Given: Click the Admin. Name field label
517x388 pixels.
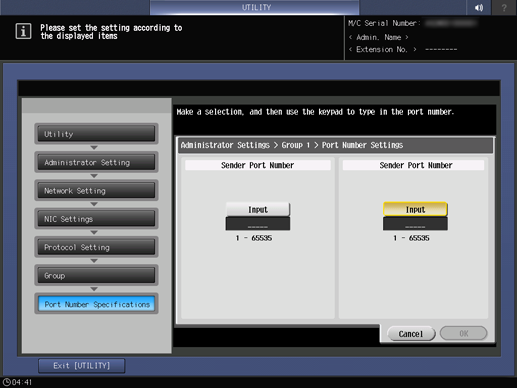Looking at the screenshot, I should pyautogui.click(x=379, y=37).
